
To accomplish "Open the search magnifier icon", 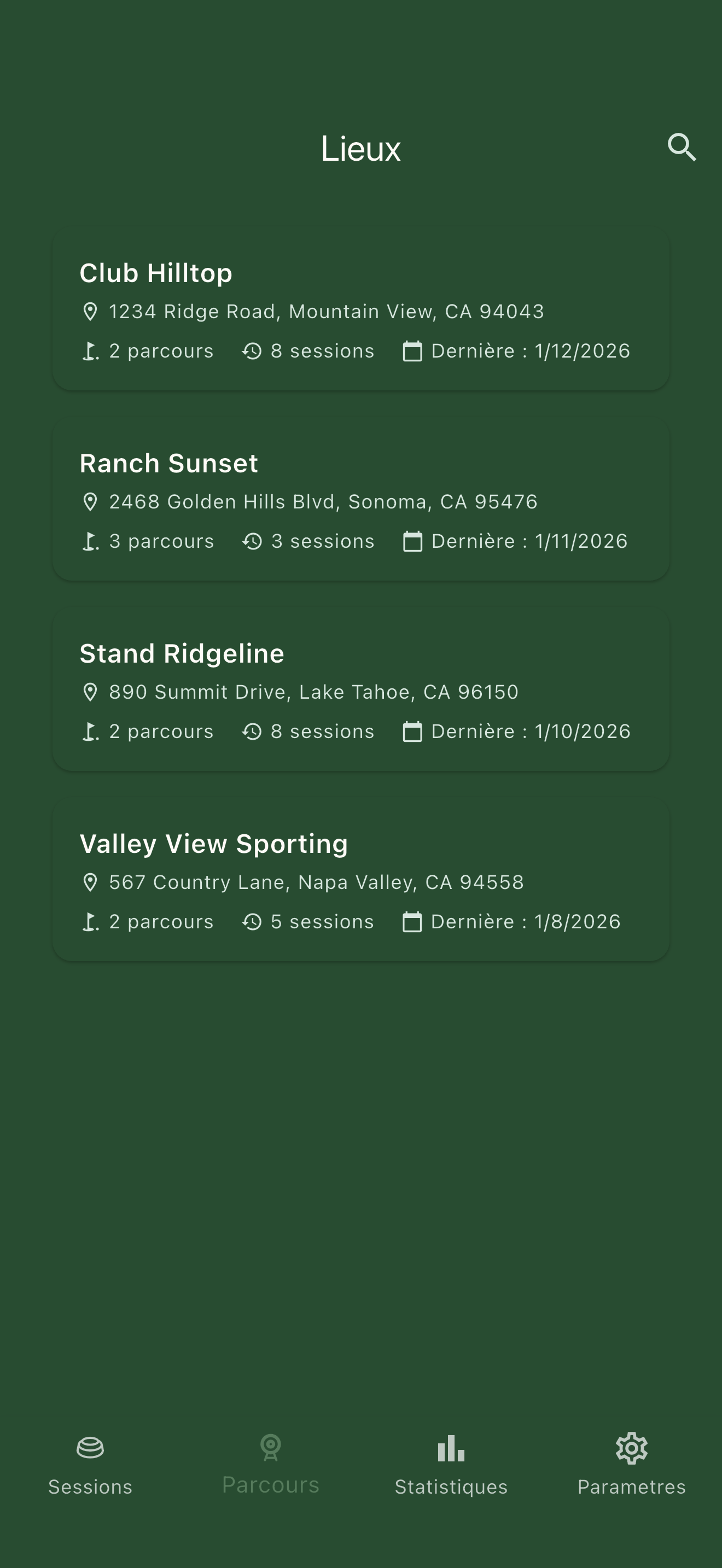I will coord(681,147).
